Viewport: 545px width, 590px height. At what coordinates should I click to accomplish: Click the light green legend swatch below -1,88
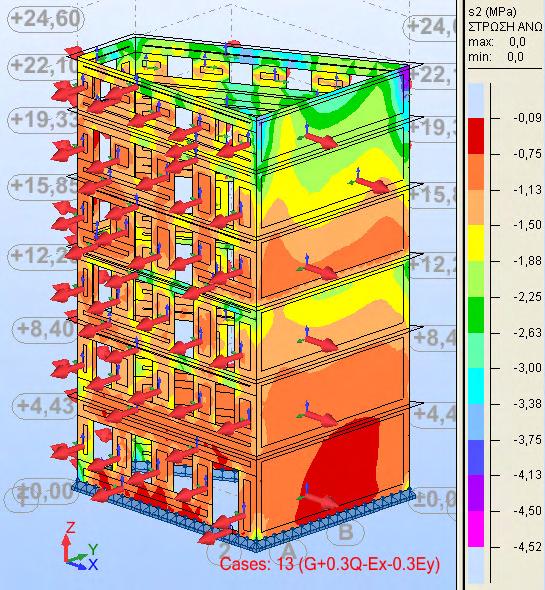click(x=476, y=279)
